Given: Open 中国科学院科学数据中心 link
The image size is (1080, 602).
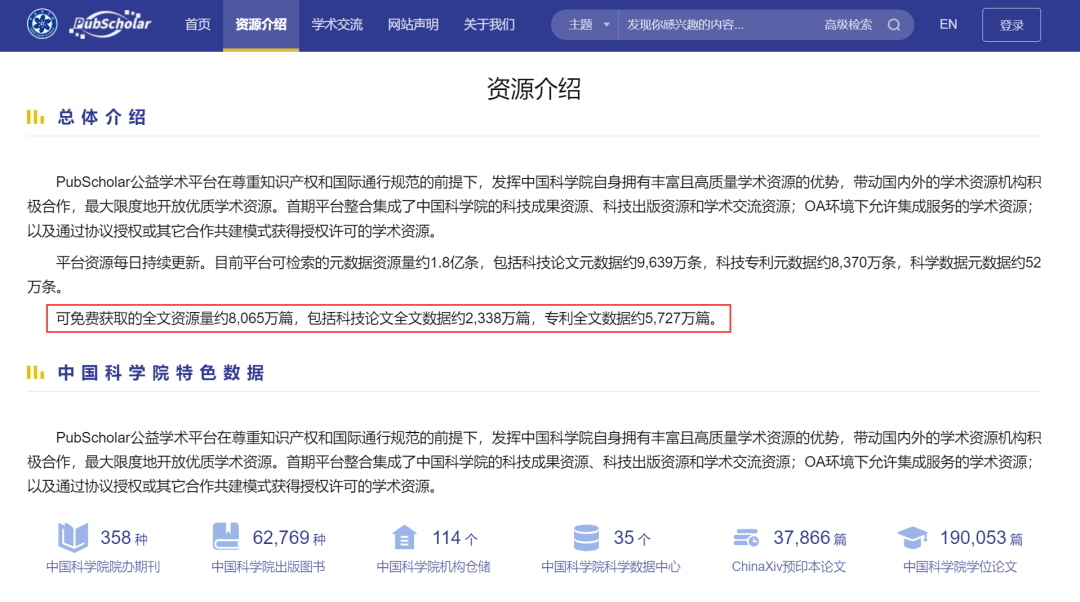Looking at the screenshot, I should 610,567.
